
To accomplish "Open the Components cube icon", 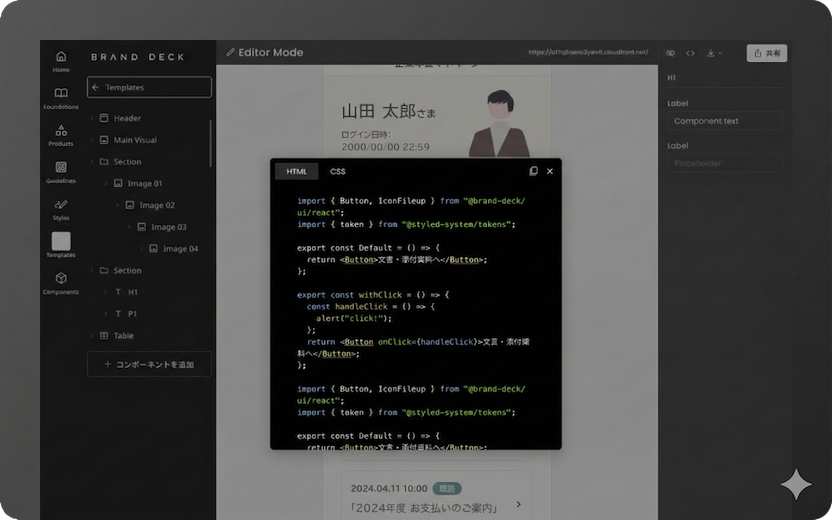I will coord(61,282).
